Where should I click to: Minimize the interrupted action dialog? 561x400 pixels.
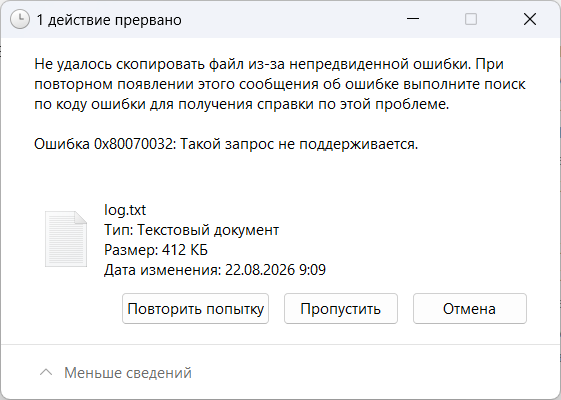coord(413,19)
